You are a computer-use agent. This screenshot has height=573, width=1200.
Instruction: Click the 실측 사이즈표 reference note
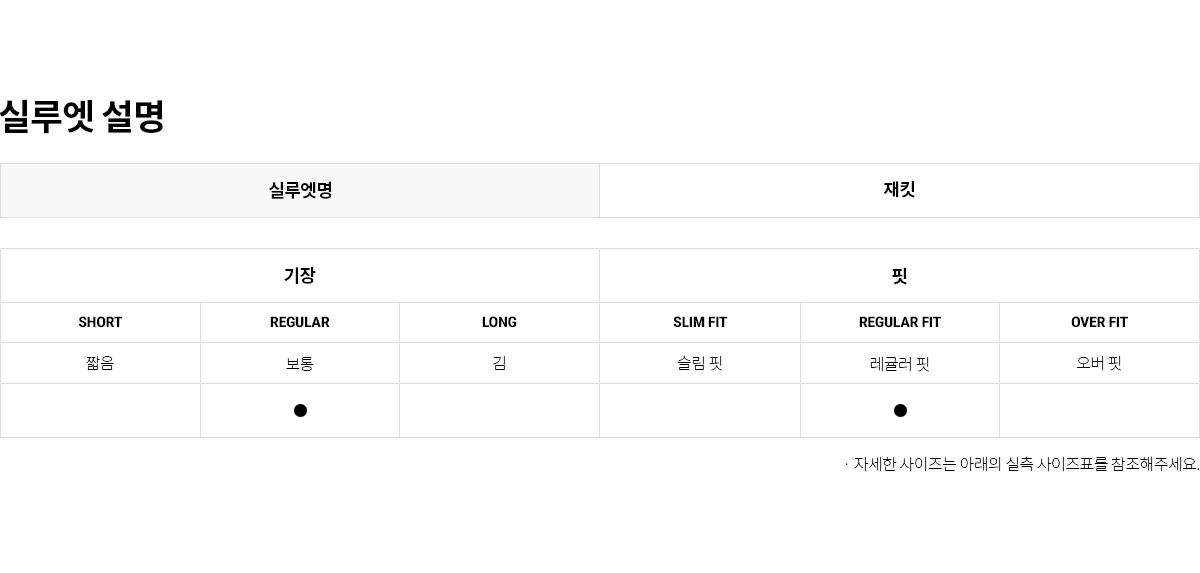pyautogui.click(x=1022, y=464)
